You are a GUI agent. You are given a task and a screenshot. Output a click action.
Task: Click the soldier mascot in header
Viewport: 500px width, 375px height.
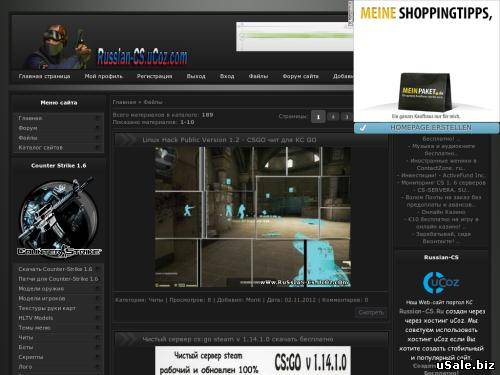click(58, 46)
